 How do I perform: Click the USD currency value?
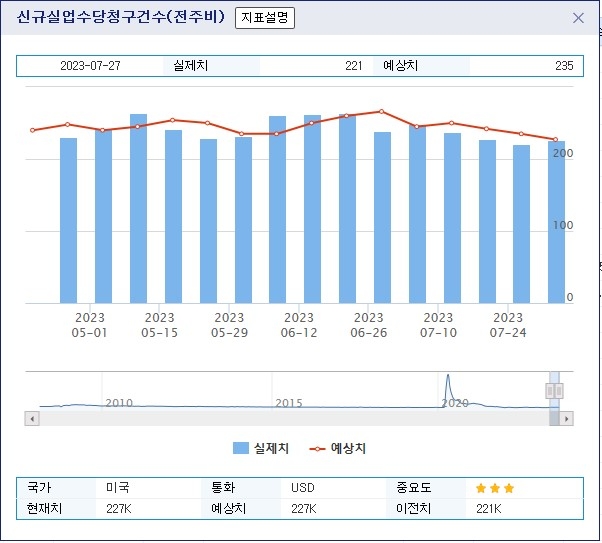(303, 488)
